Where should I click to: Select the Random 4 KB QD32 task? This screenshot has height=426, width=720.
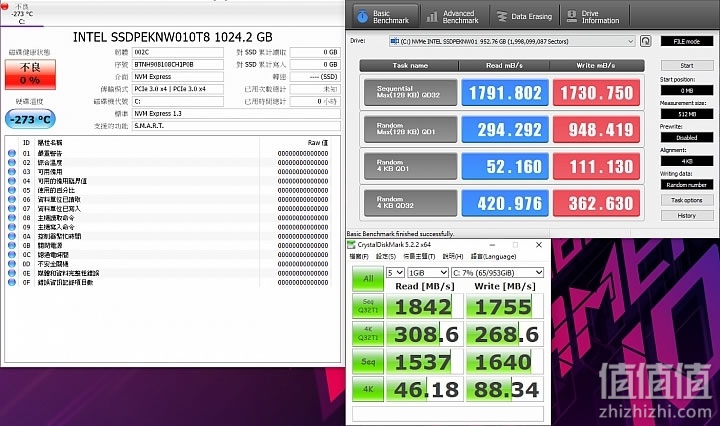[410, 203]
